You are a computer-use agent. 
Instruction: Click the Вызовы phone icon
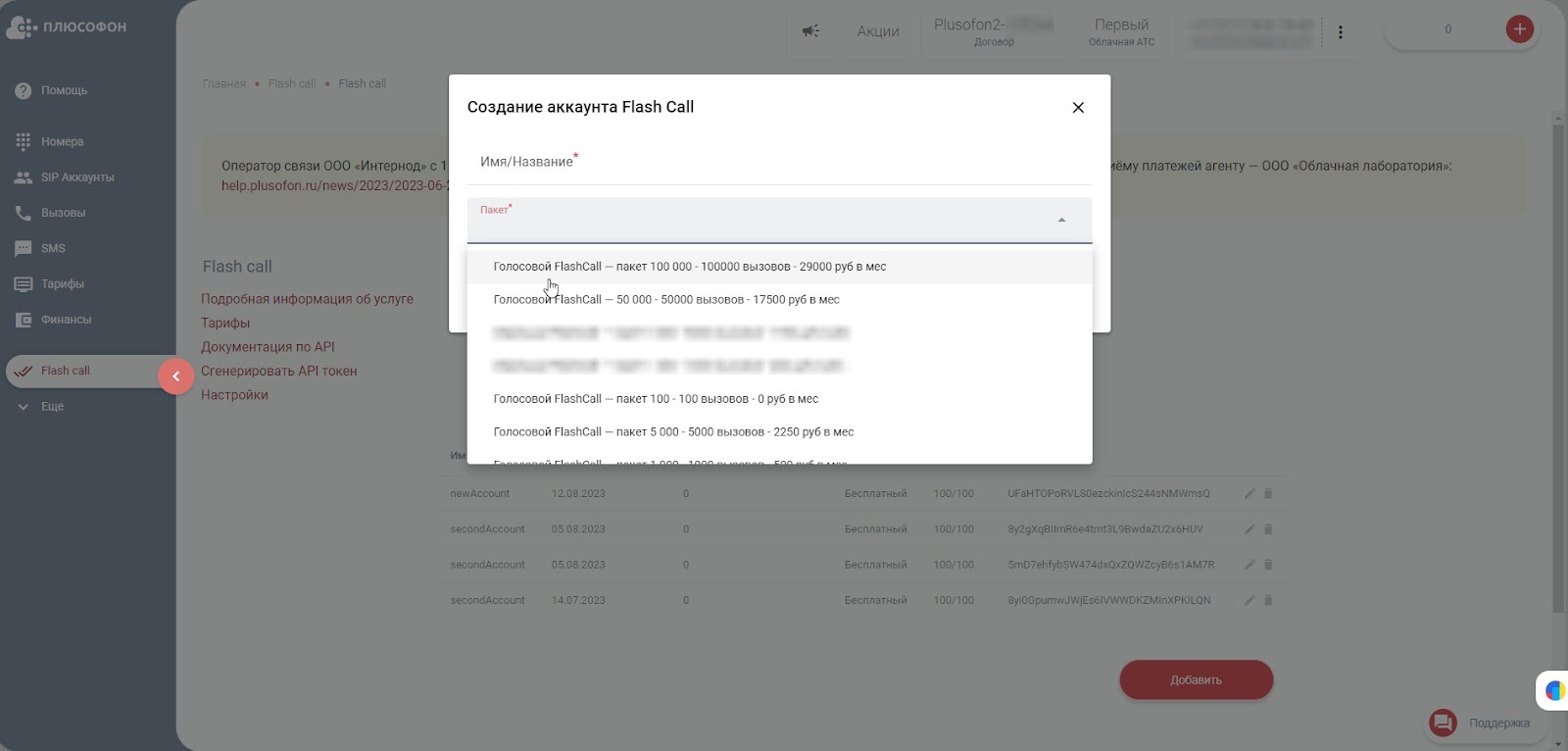click(24, 213)
